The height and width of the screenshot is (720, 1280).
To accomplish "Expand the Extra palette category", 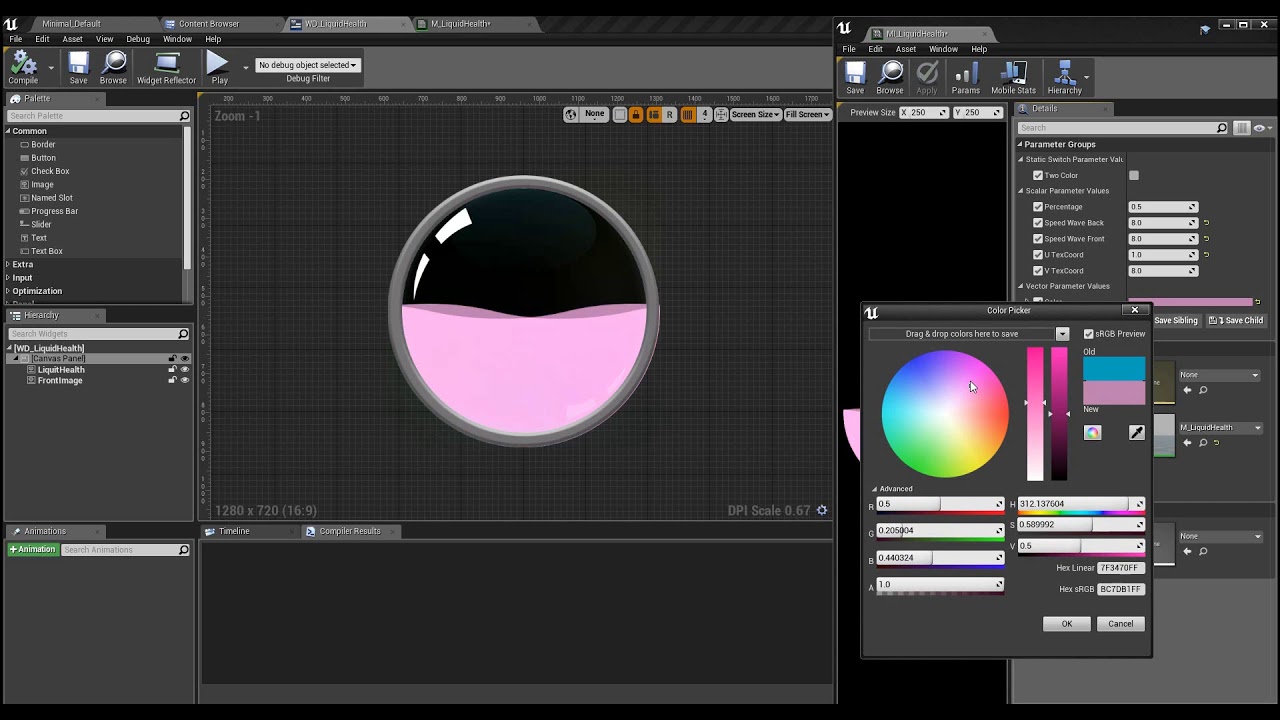I will pos(8,264).
